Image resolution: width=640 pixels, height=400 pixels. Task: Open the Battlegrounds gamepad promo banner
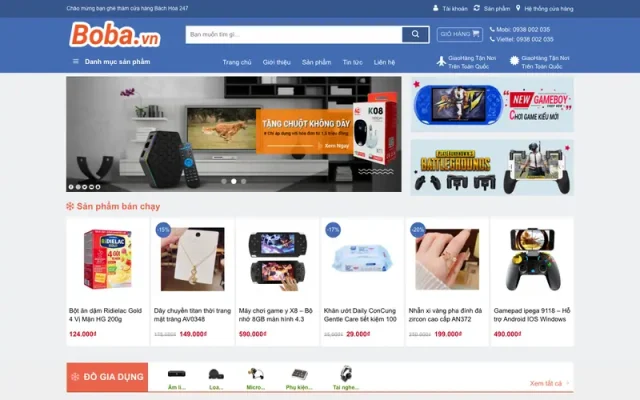[x=492, y=168]
